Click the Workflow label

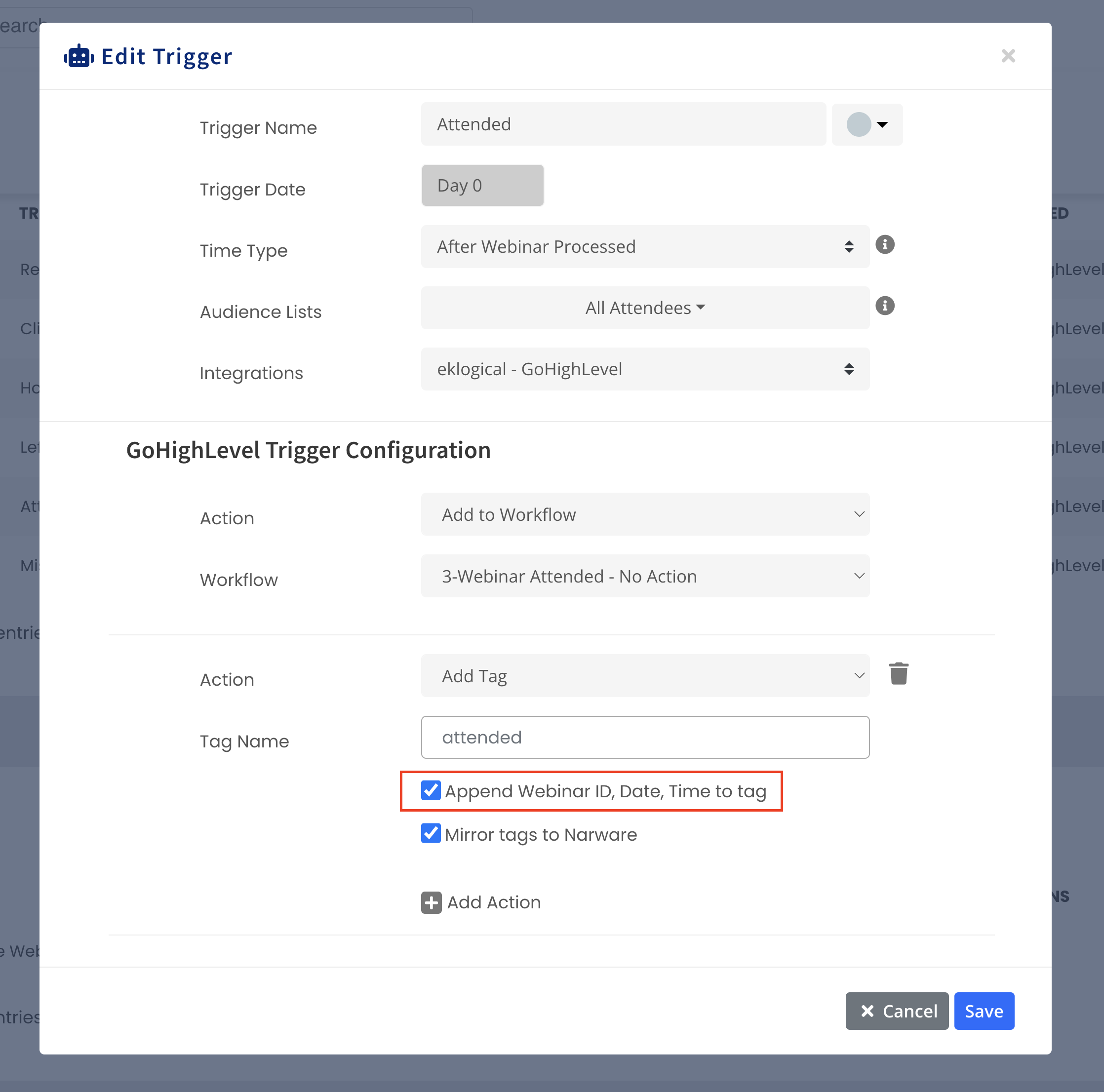(x=239, y=580)
